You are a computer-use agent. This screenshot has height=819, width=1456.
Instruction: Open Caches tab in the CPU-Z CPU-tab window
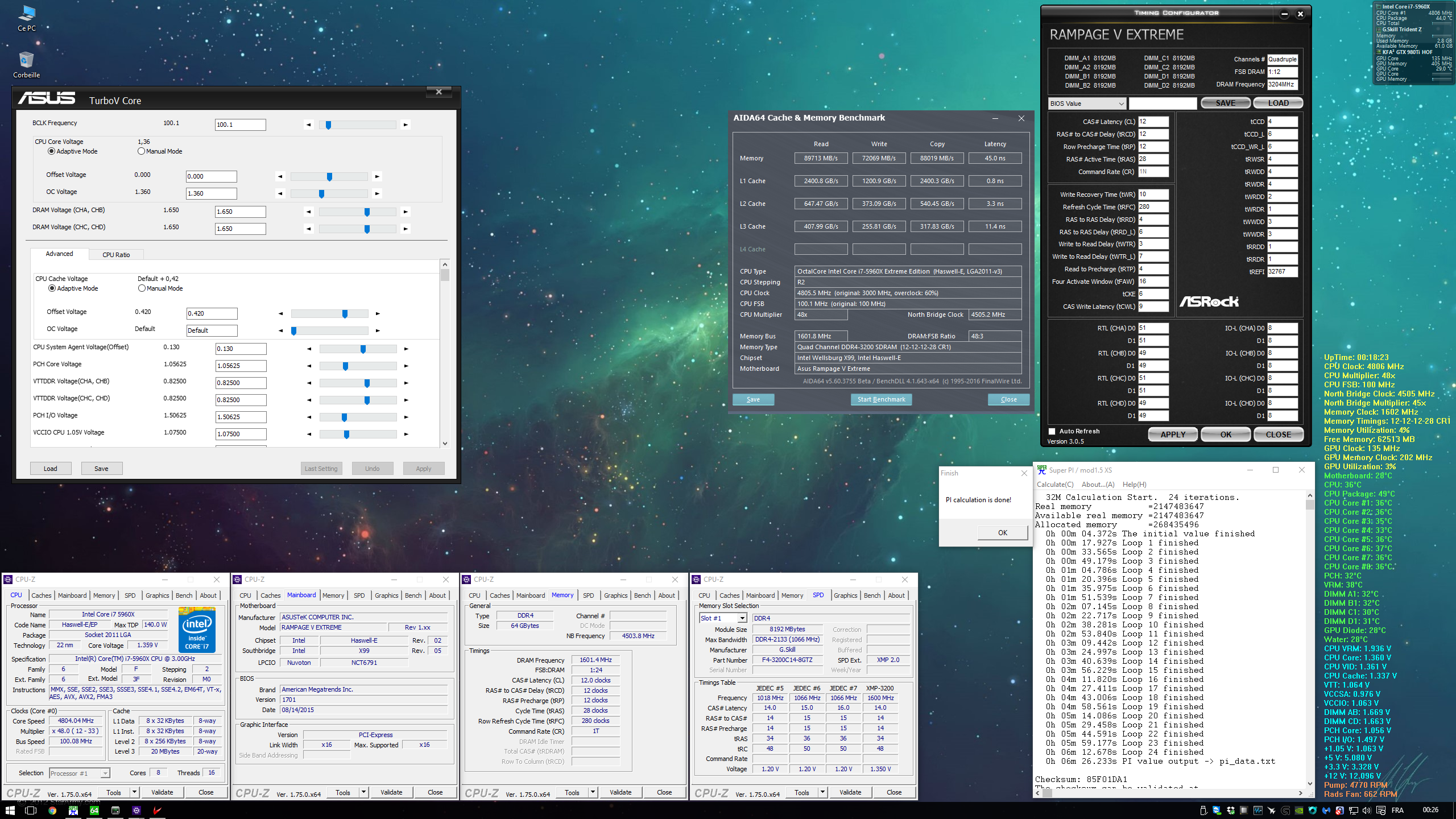tap(42, 595)
